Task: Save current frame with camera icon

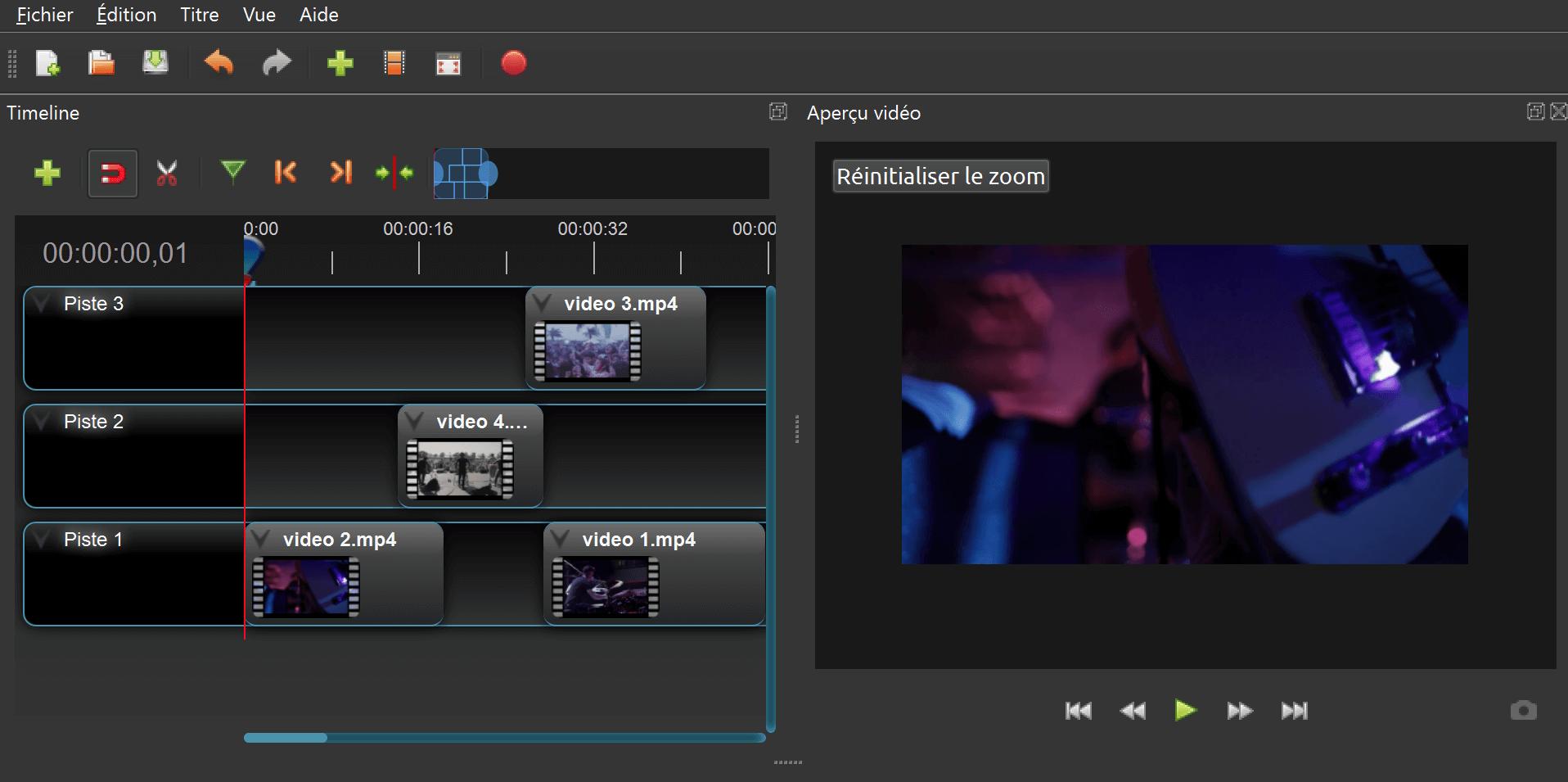Action: point(1524,710)
